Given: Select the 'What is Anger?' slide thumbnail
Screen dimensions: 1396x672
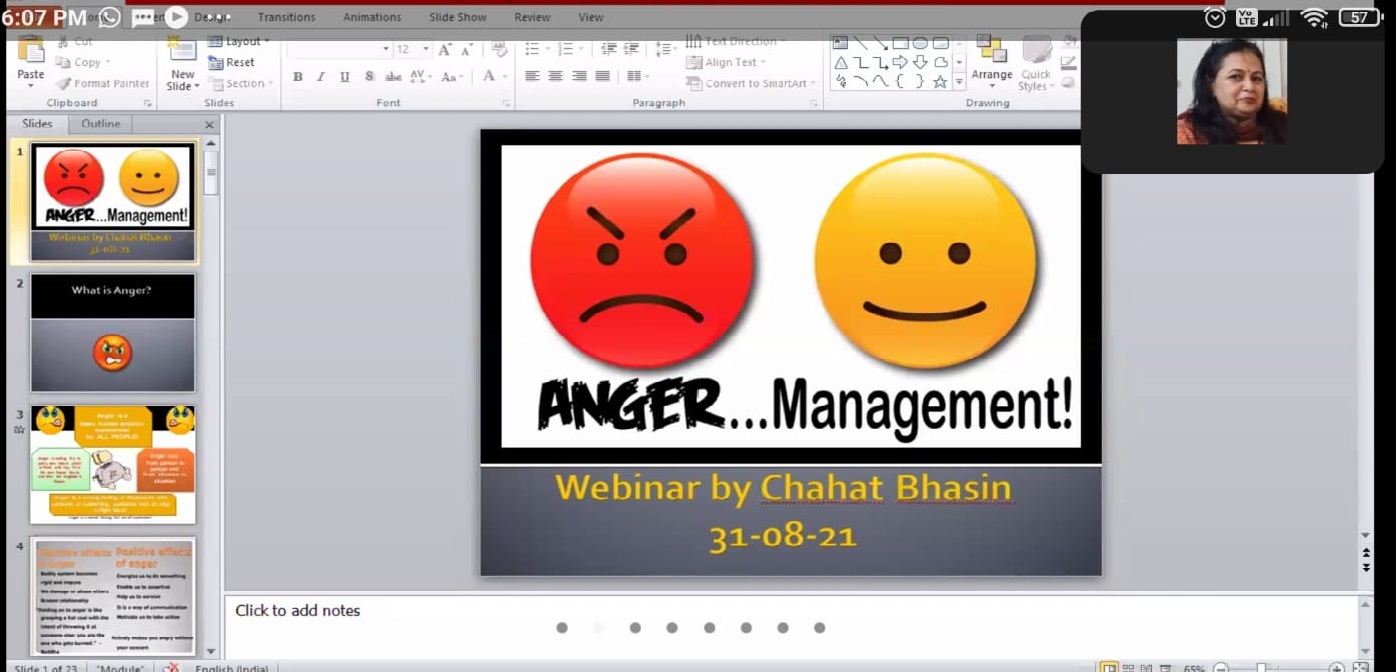Looking at the screenshot, I should tap(113, 333).
